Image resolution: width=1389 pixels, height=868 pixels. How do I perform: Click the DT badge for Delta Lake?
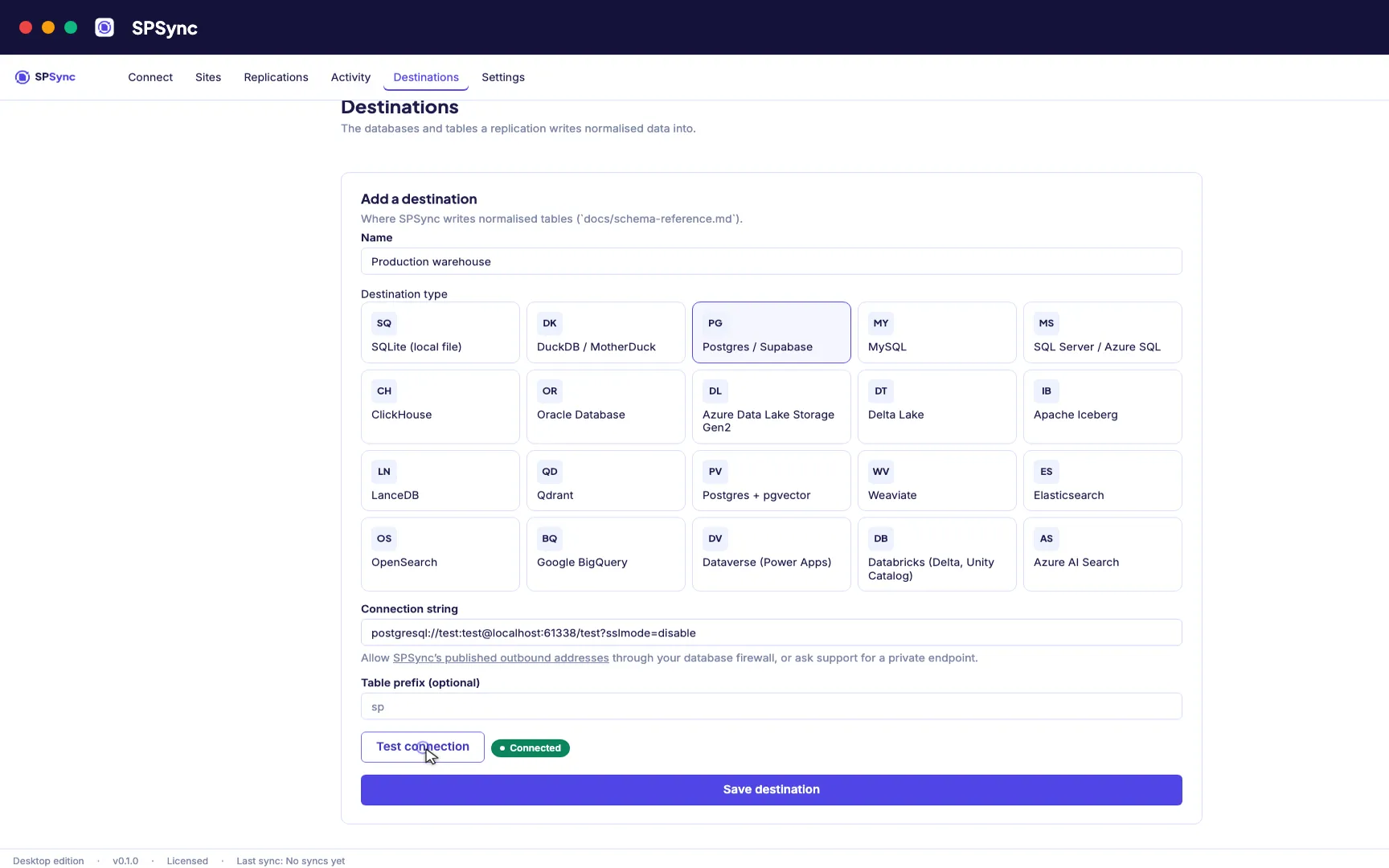click(x=881, y=391)
